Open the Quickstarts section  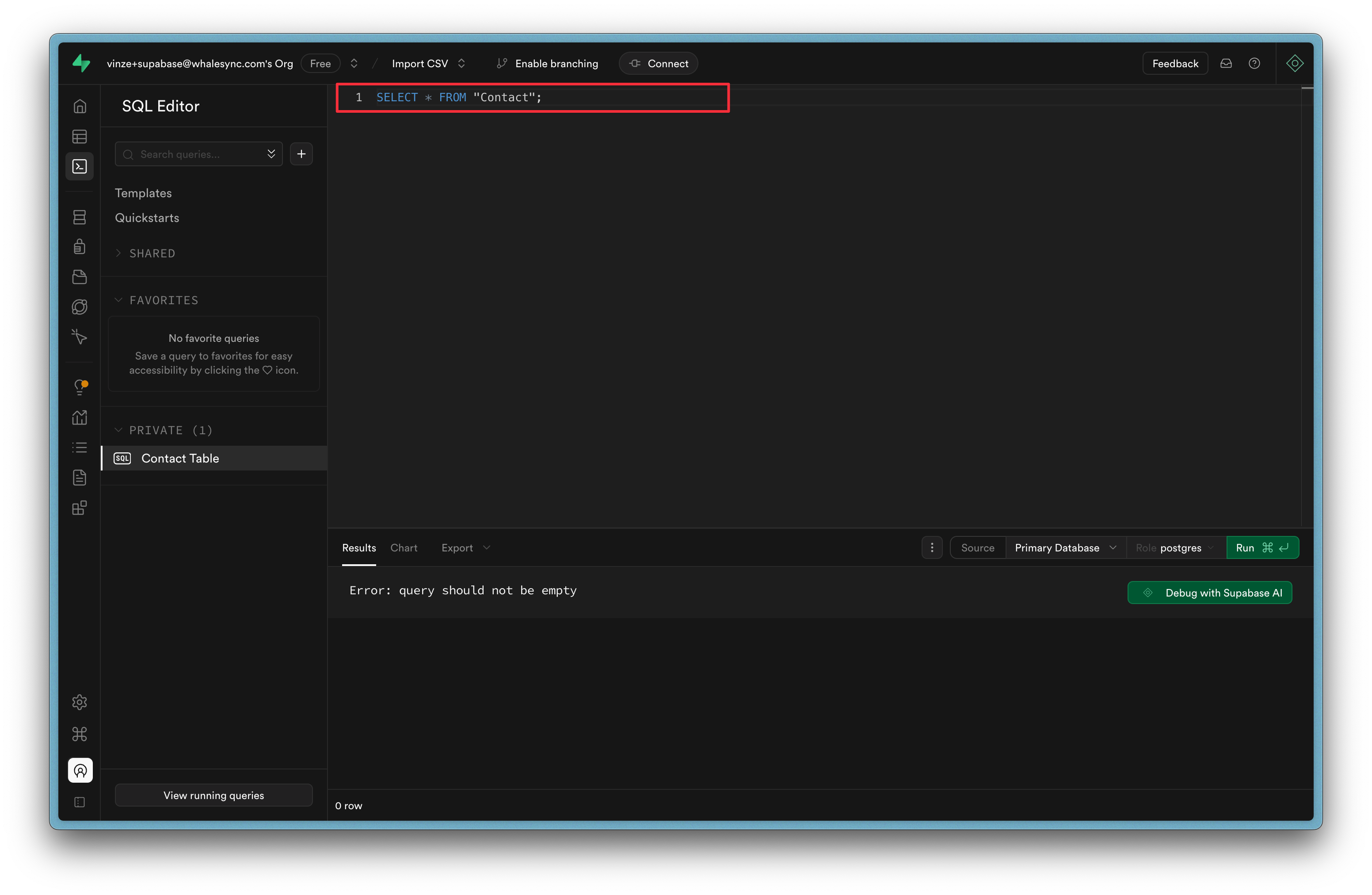click(147, 218)
